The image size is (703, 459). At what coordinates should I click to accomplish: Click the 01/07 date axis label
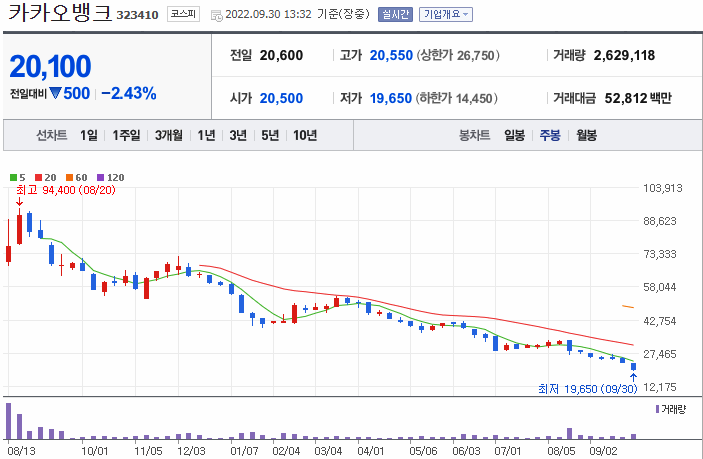244,450
